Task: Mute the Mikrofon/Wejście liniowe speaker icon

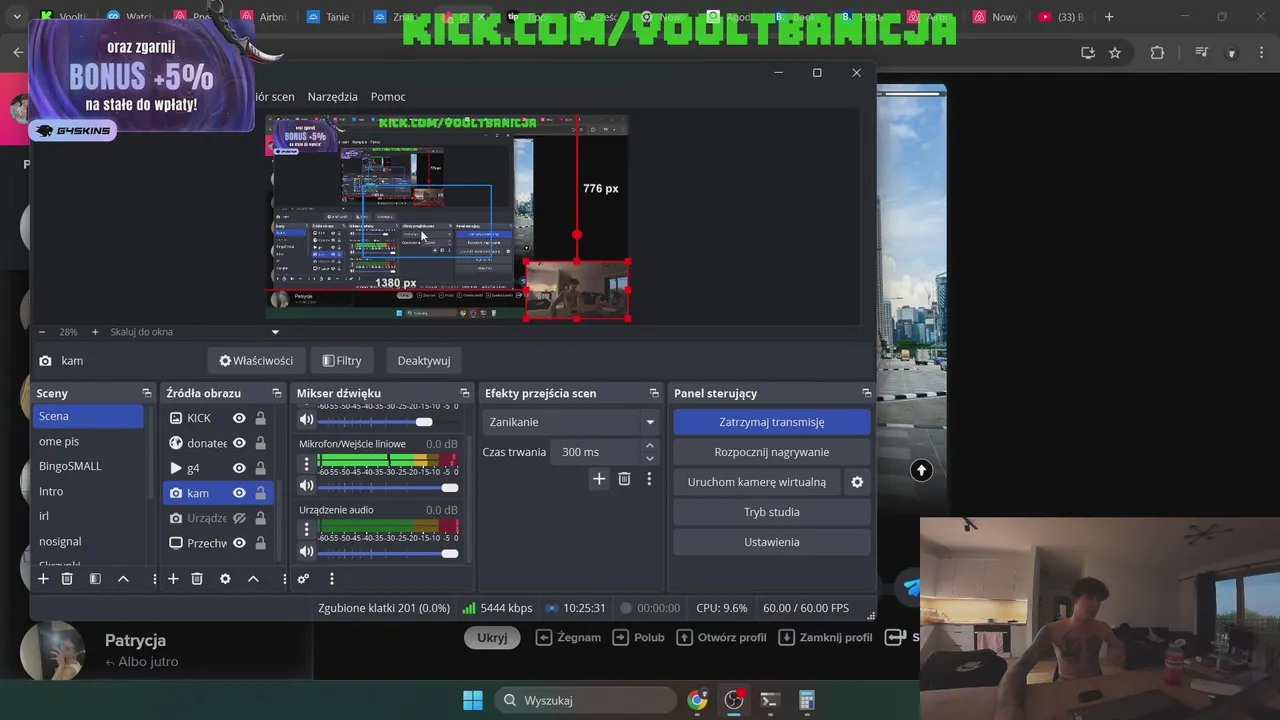Action: point(307,487)
